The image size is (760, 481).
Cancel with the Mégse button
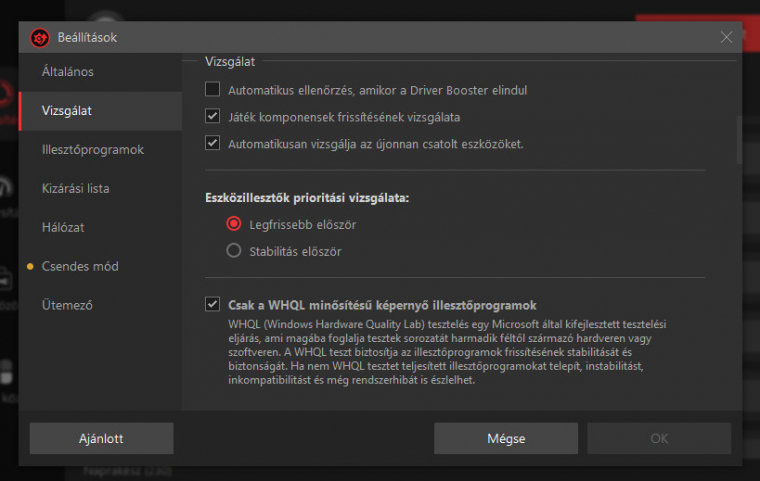(x=506, y=438)
